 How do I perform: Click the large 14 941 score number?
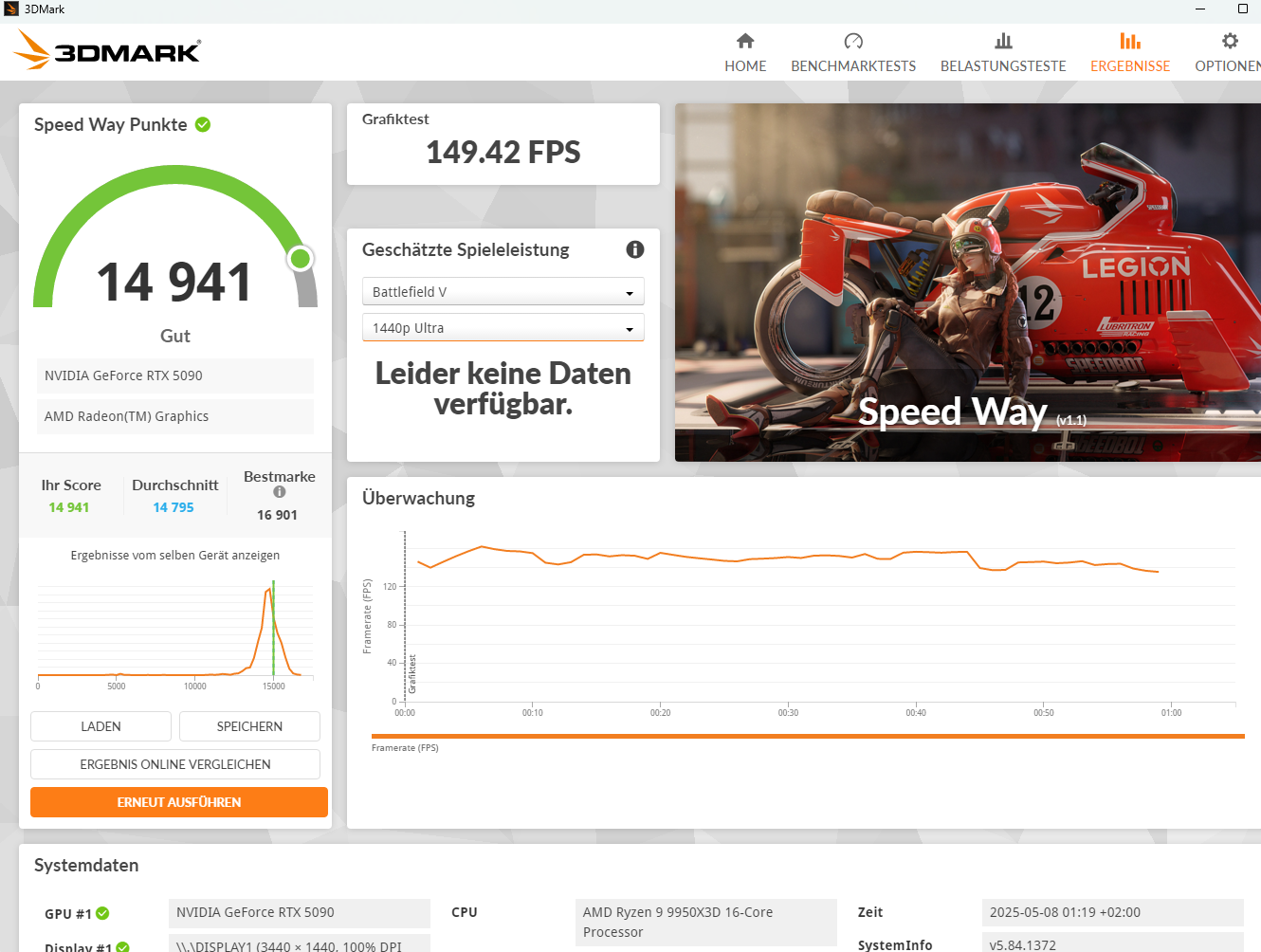click(x=174, y=283)
